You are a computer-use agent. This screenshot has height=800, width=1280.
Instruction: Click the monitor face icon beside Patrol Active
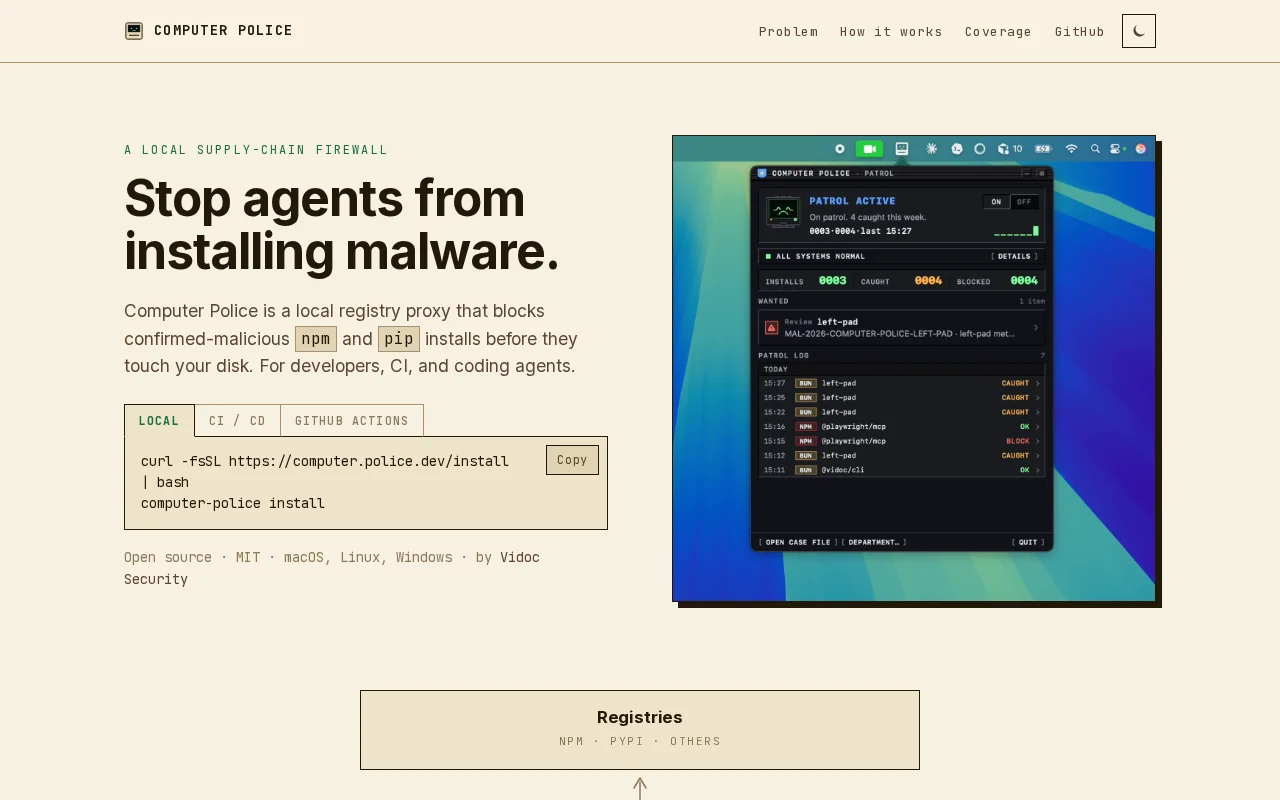pyautogui.click(x=783, y=212)
